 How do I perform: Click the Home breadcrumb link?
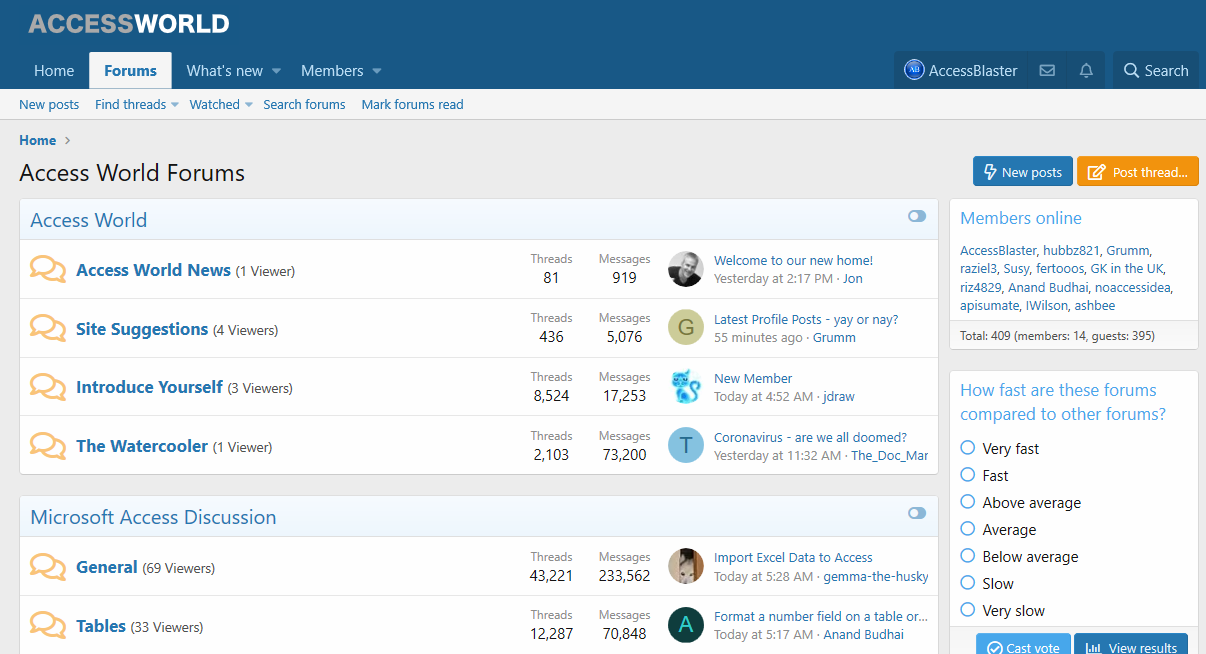38,140
